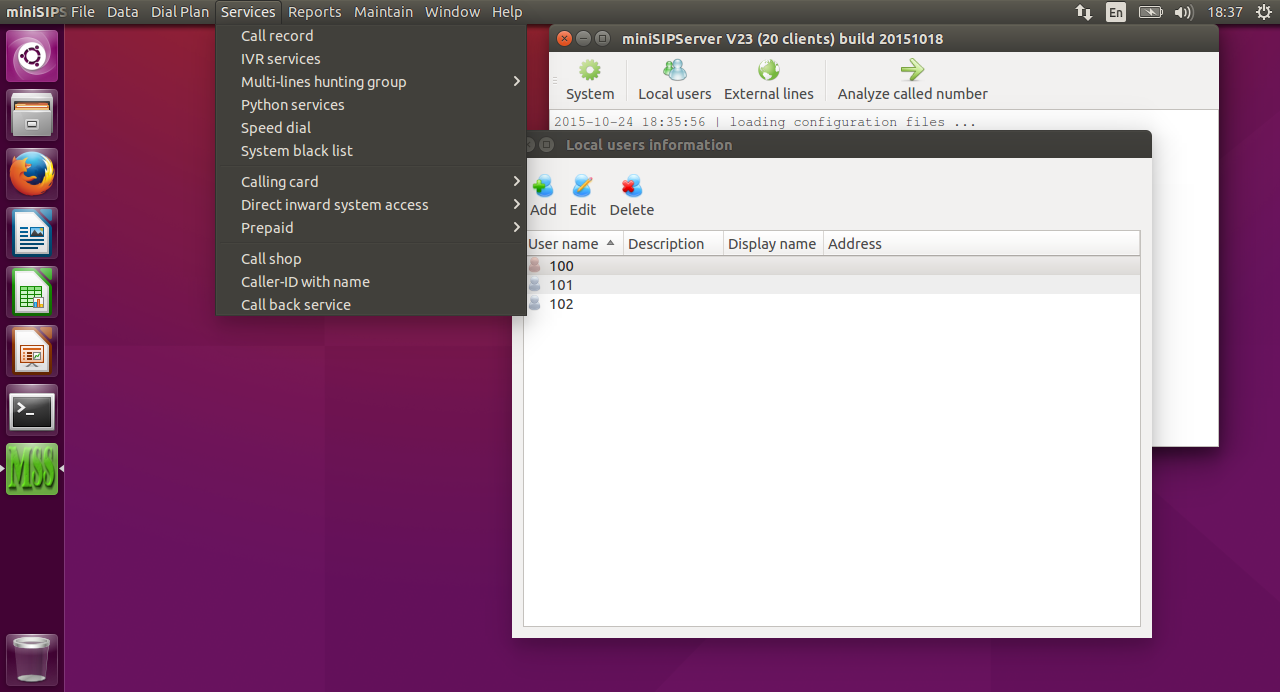The image size is (1280, 692).
Task: Open the Data menu
Action: [x=123, y=12]
